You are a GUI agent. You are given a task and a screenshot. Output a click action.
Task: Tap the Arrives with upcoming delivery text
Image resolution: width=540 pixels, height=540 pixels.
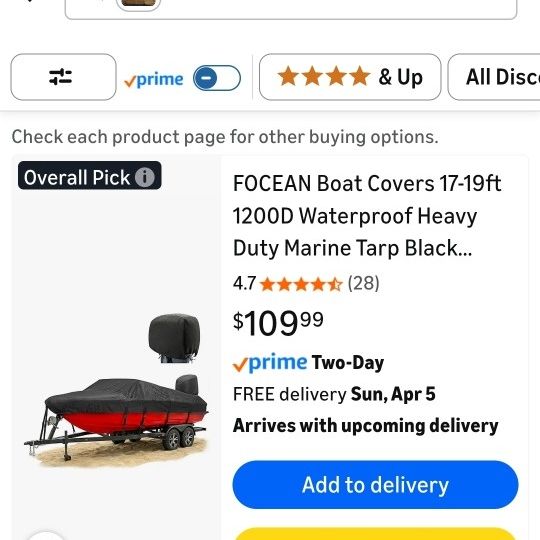tap(366, 426)
